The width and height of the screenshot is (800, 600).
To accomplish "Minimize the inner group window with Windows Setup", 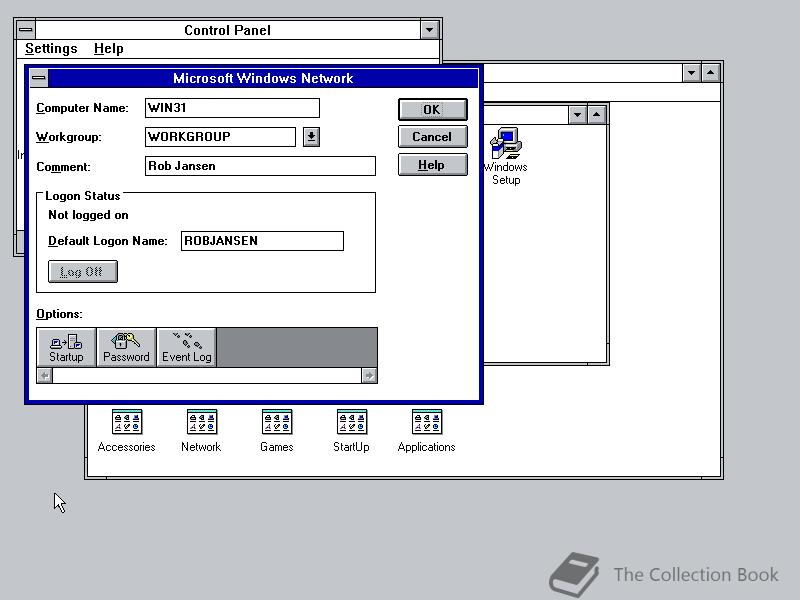I will [x=578, y=115].
